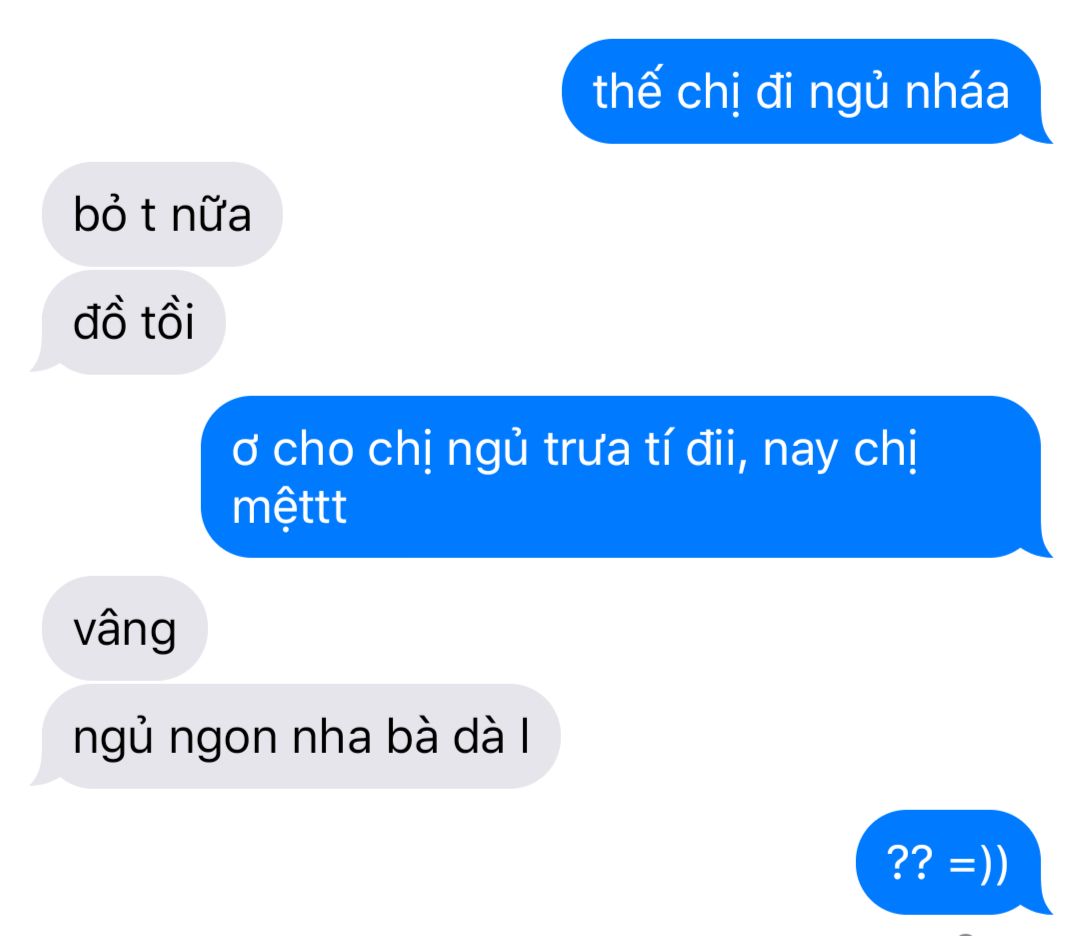Viewport: 1080px width, 936px height.
Task: Tap the "vâng" reply bubble
Action: pyautogui.click(x=125, y=628)
